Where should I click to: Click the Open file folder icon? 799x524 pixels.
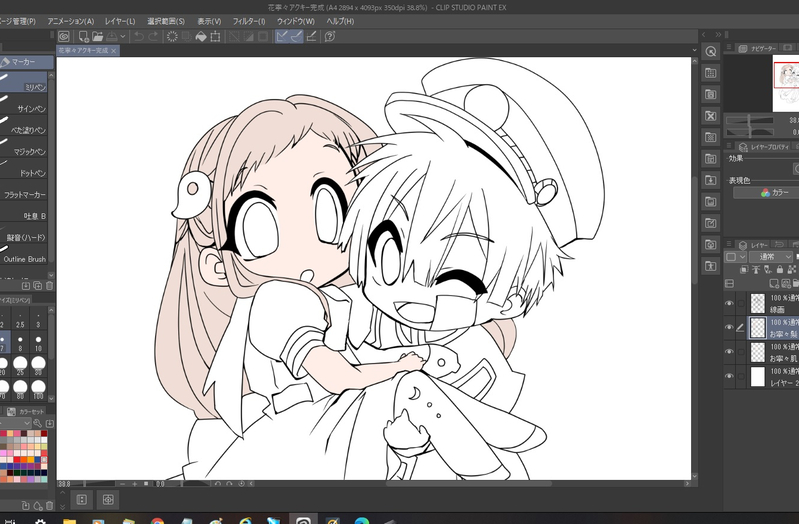pos(97,36)
